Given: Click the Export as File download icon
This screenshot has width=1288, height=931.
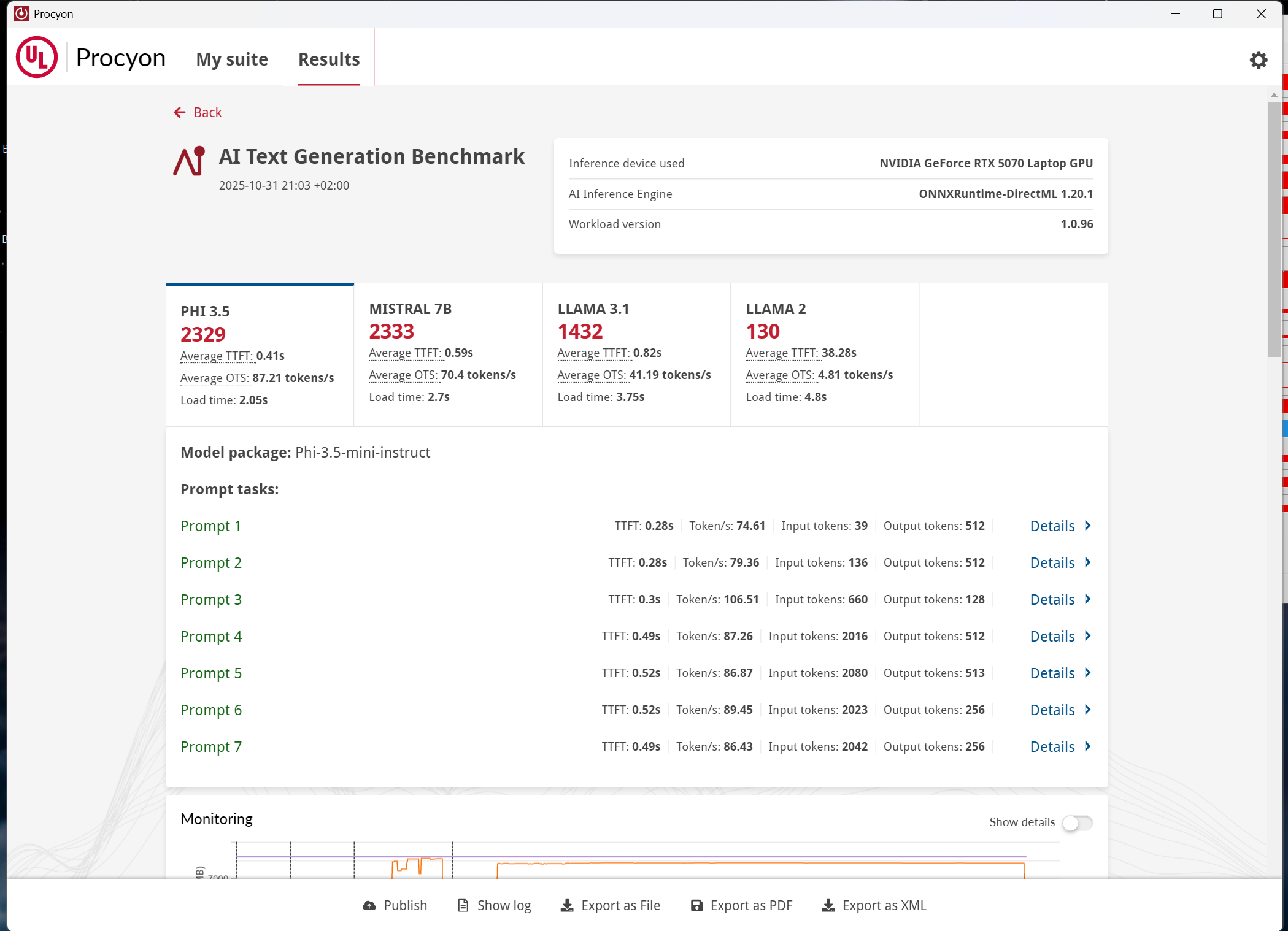Looking at the screenshot, I should click(567, 905).
